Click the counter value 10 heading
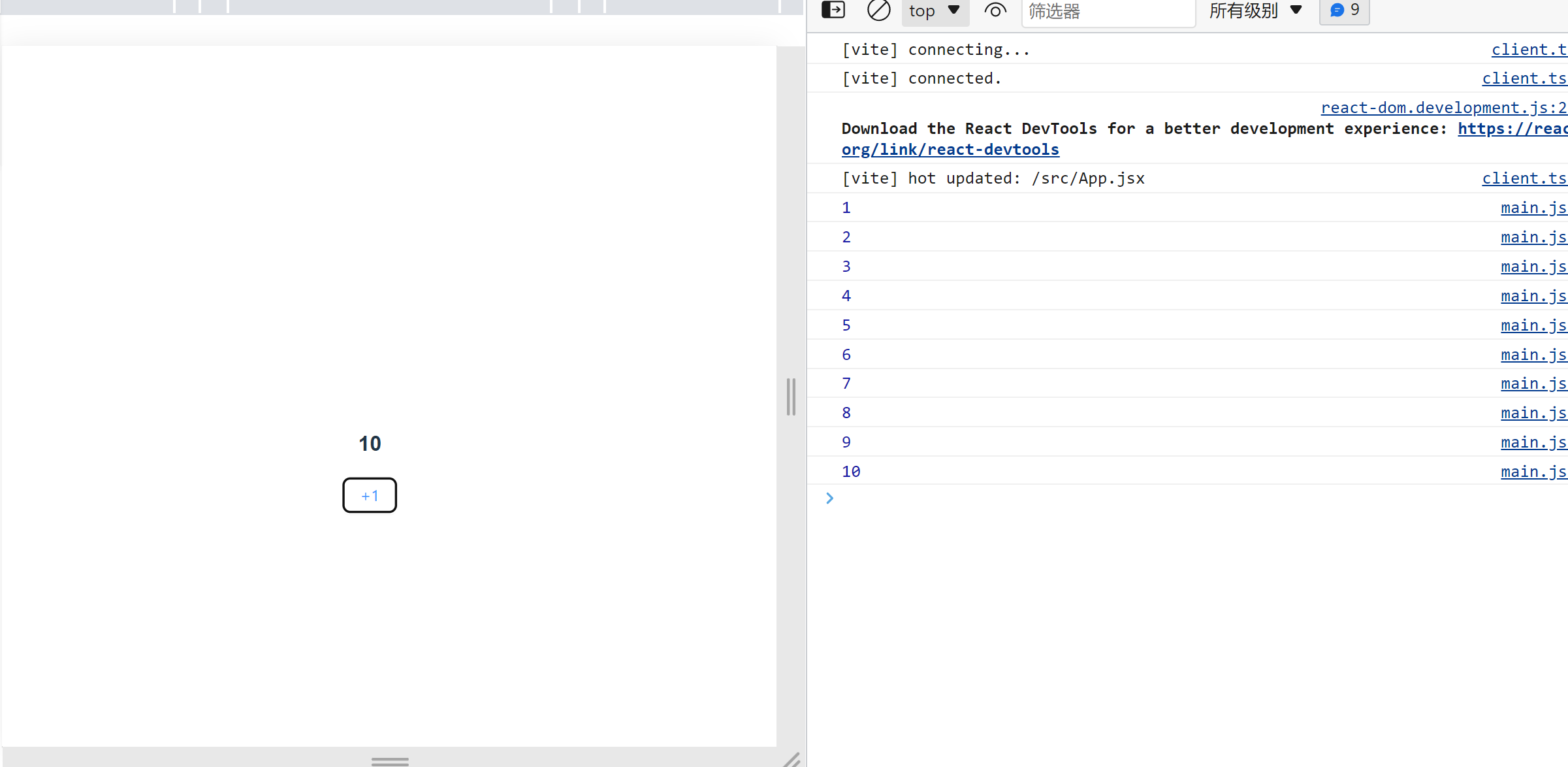 (x=370, y=444)
